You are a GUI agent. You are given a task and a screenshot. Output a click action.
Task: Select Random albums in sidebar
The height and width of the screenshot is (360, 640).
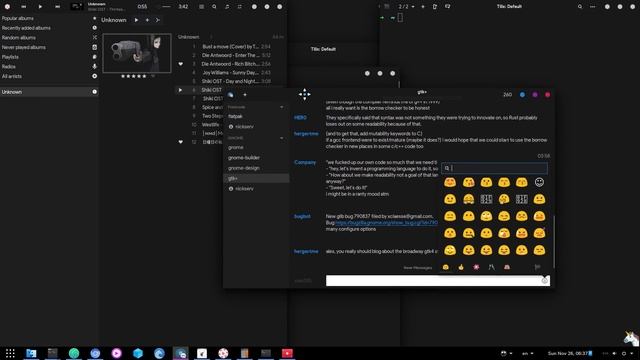click(48, 38)
